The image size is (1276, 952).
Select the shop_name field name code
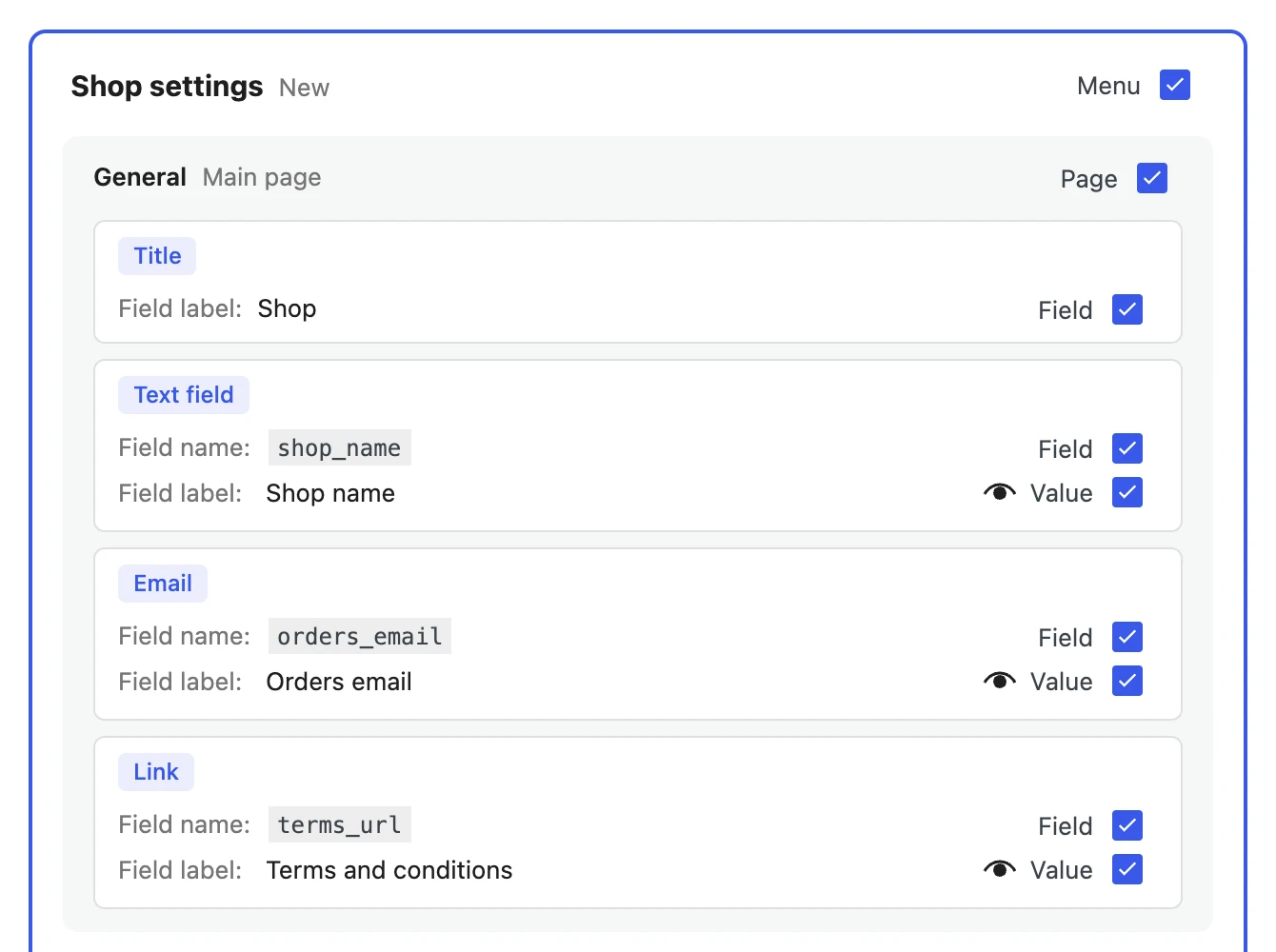coord(339,447)
